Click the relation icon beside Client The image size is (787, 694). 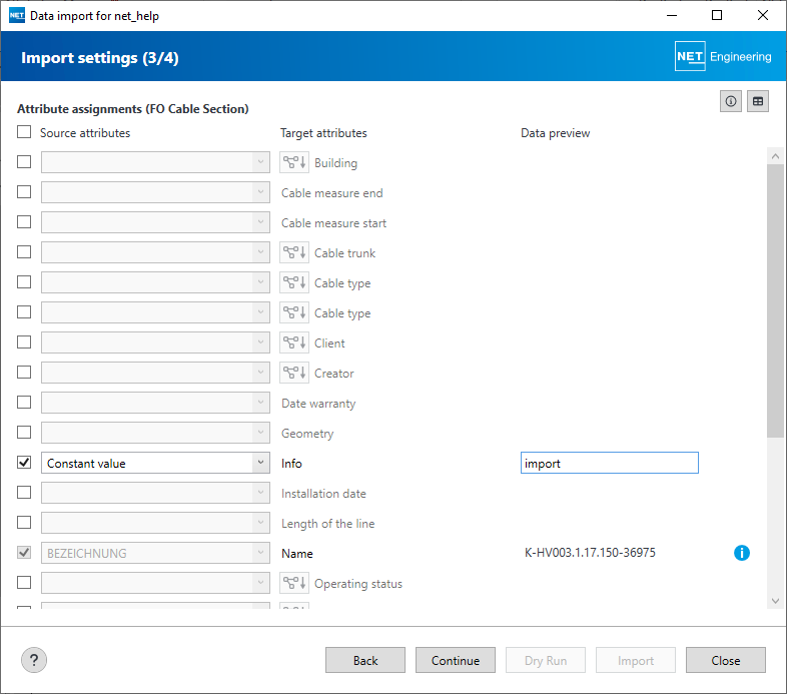[x=294, y=343]
